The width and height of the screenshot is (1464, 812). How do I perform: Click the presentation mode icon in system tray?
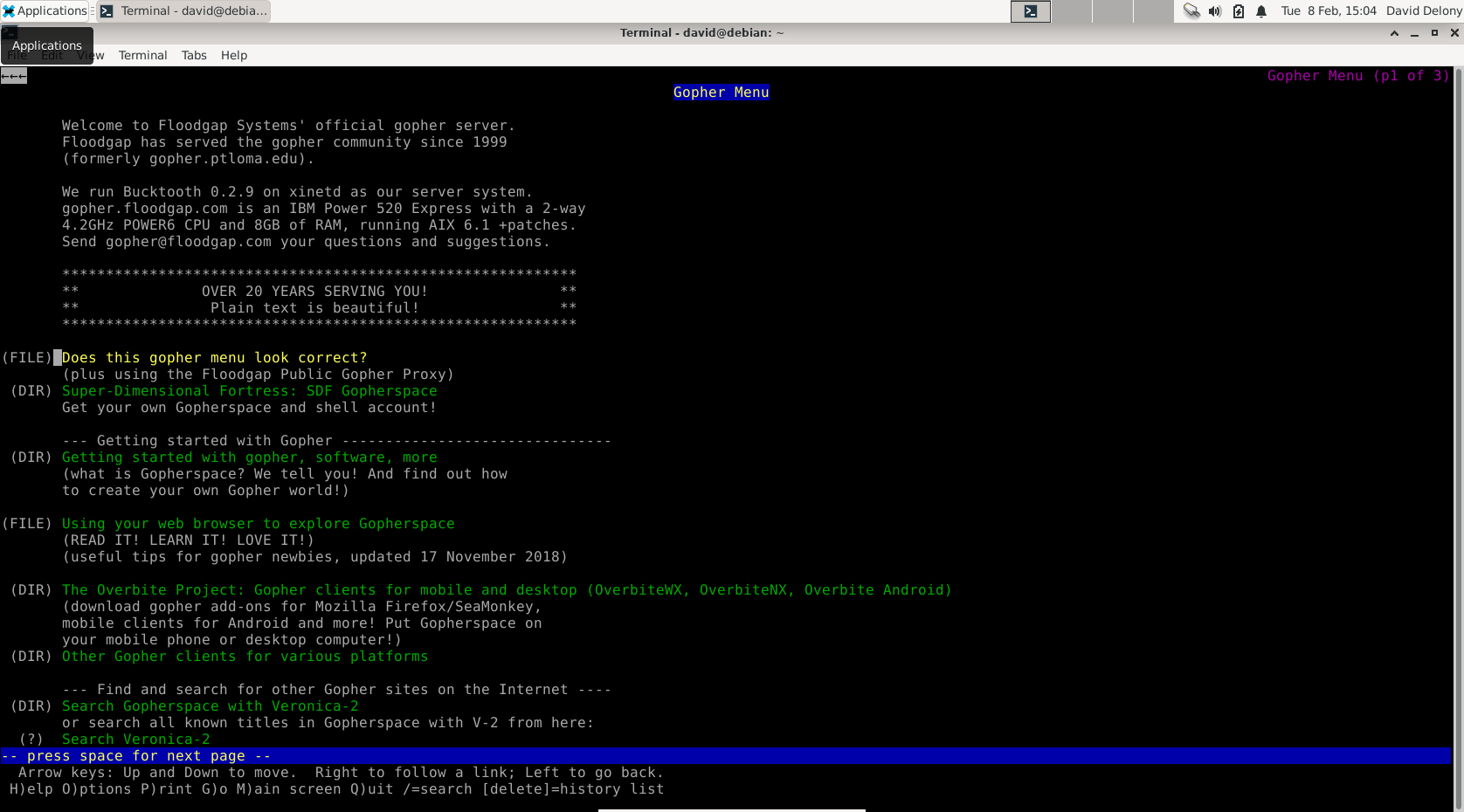point(1191,10)
